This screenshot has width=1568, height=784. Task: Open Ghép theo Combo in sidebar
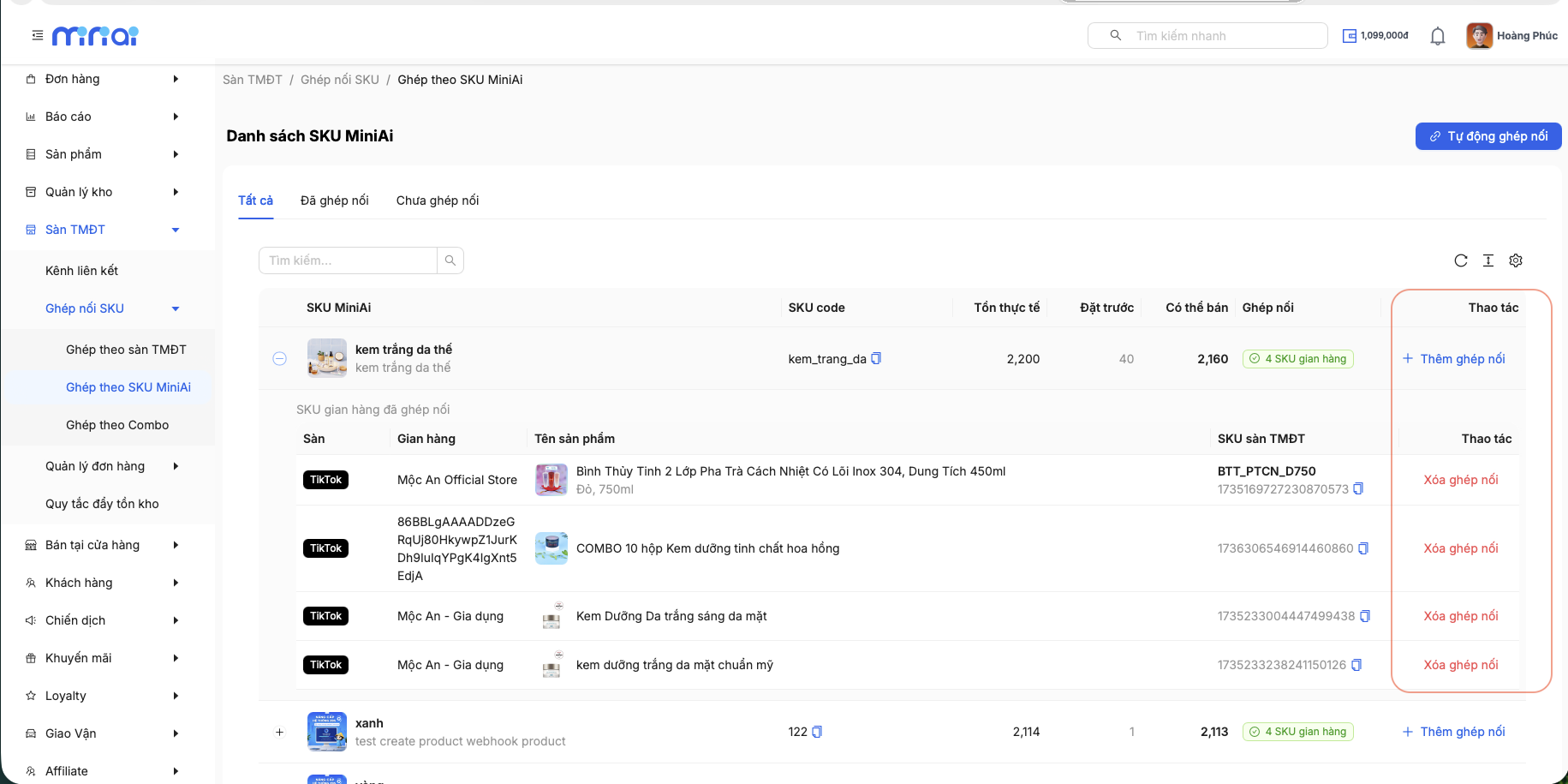click(117, 425)
